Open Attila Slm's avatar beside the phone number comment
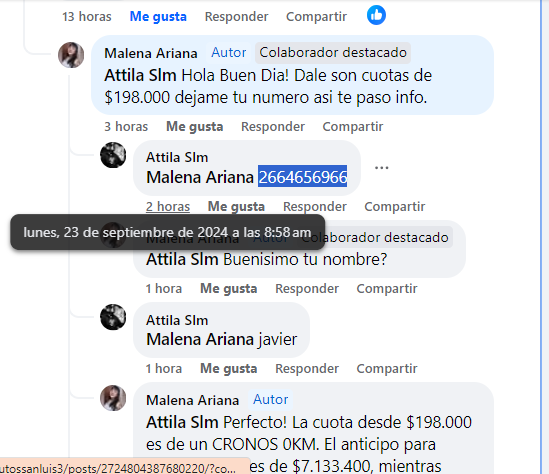 113,155
